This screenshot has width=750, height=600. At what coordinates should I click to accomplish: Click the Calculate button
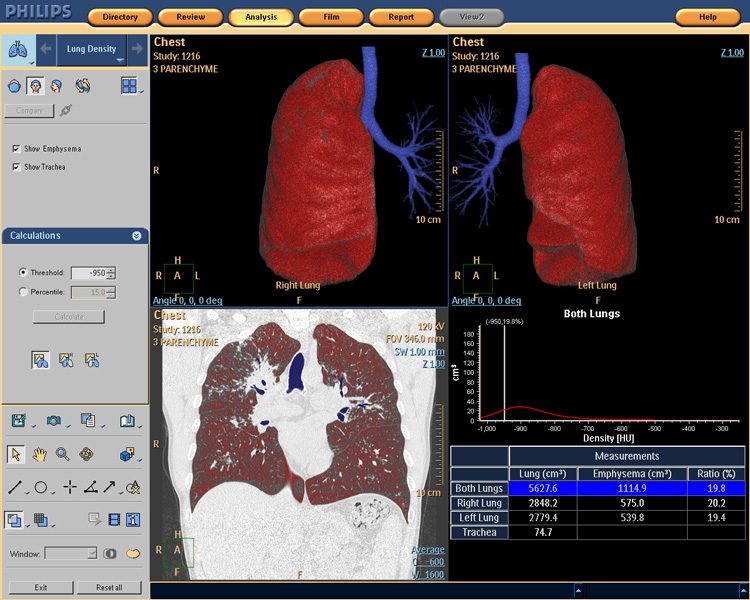(x=69, y=317)
